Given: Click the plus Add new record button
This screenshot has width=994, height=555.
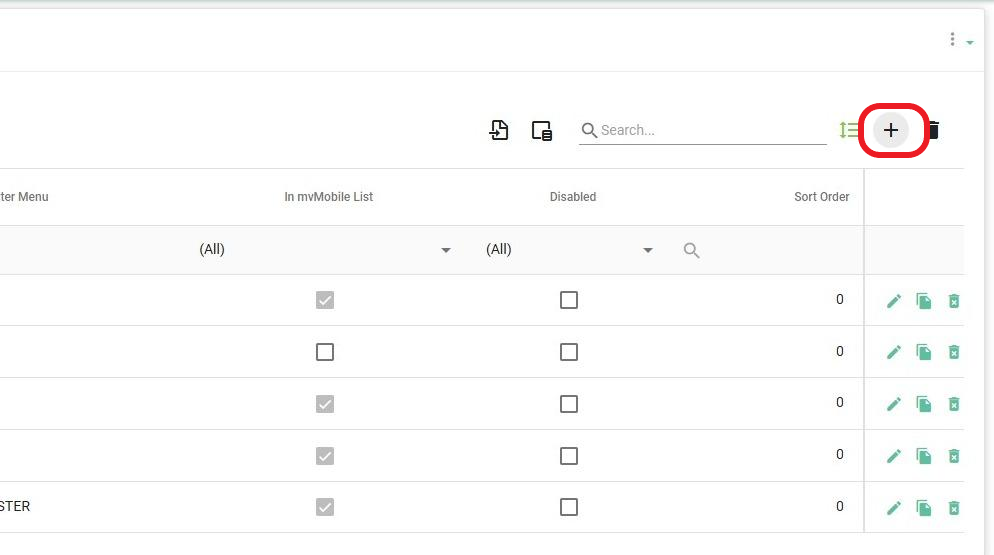Looking at the screenshot, I should pyautogui.click(x=891, y=130).
